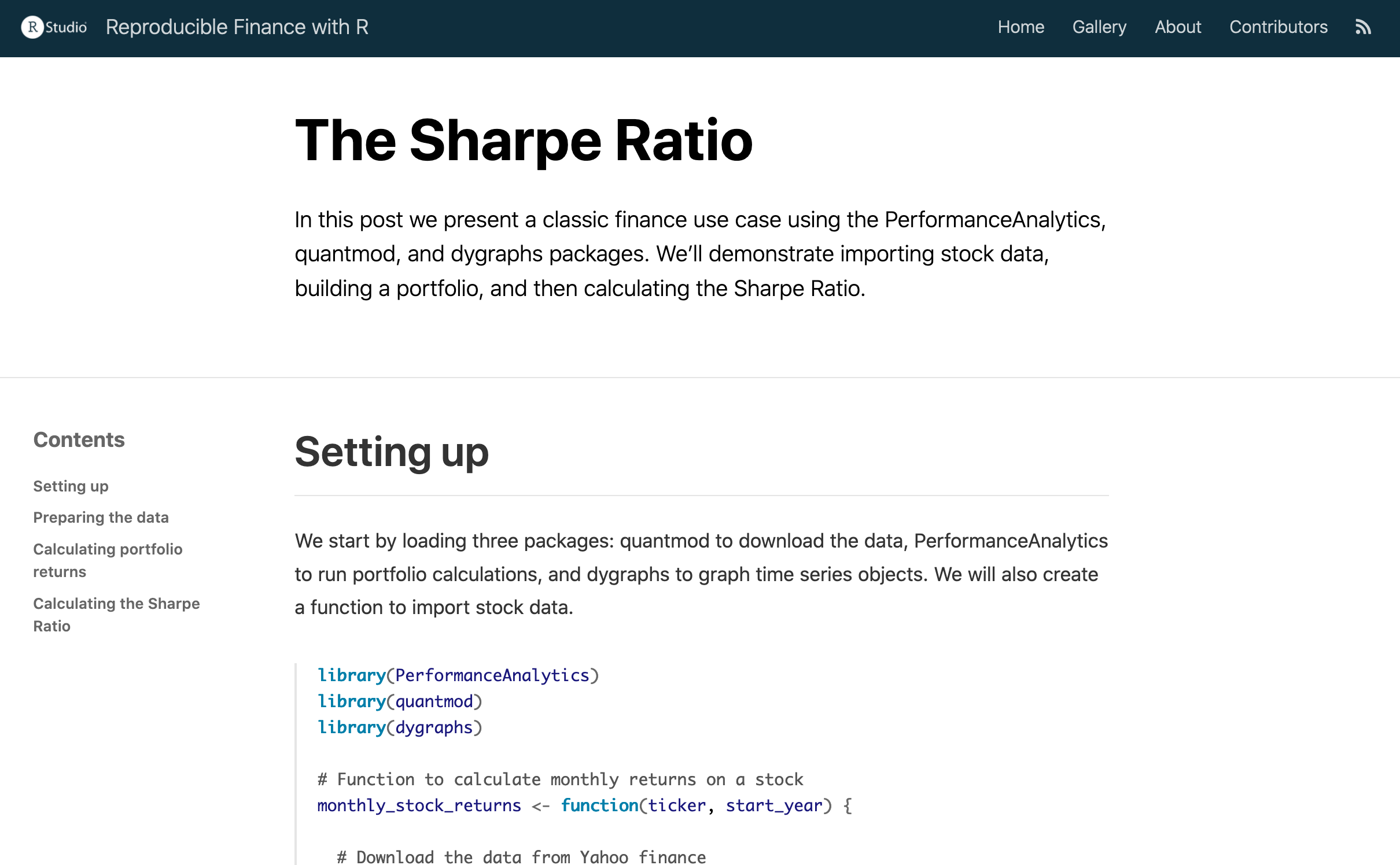Open the About page

click(1178, 27)
